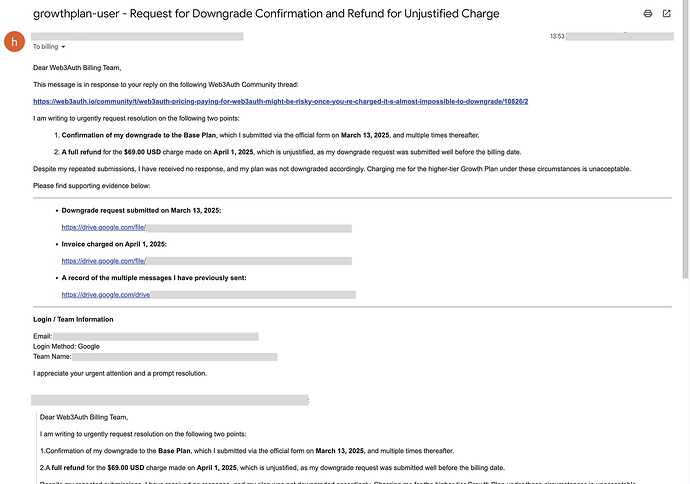Click the numbered point 1 about downgrade confirmation
This screenshot has width=690, height=484.
pyautogui.click(x=270, y=135)
